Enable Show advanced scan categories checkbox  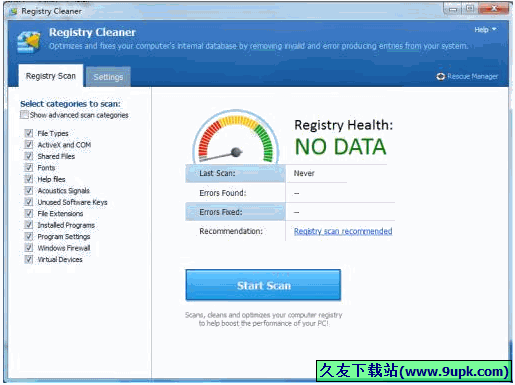(x=24, y=115)
